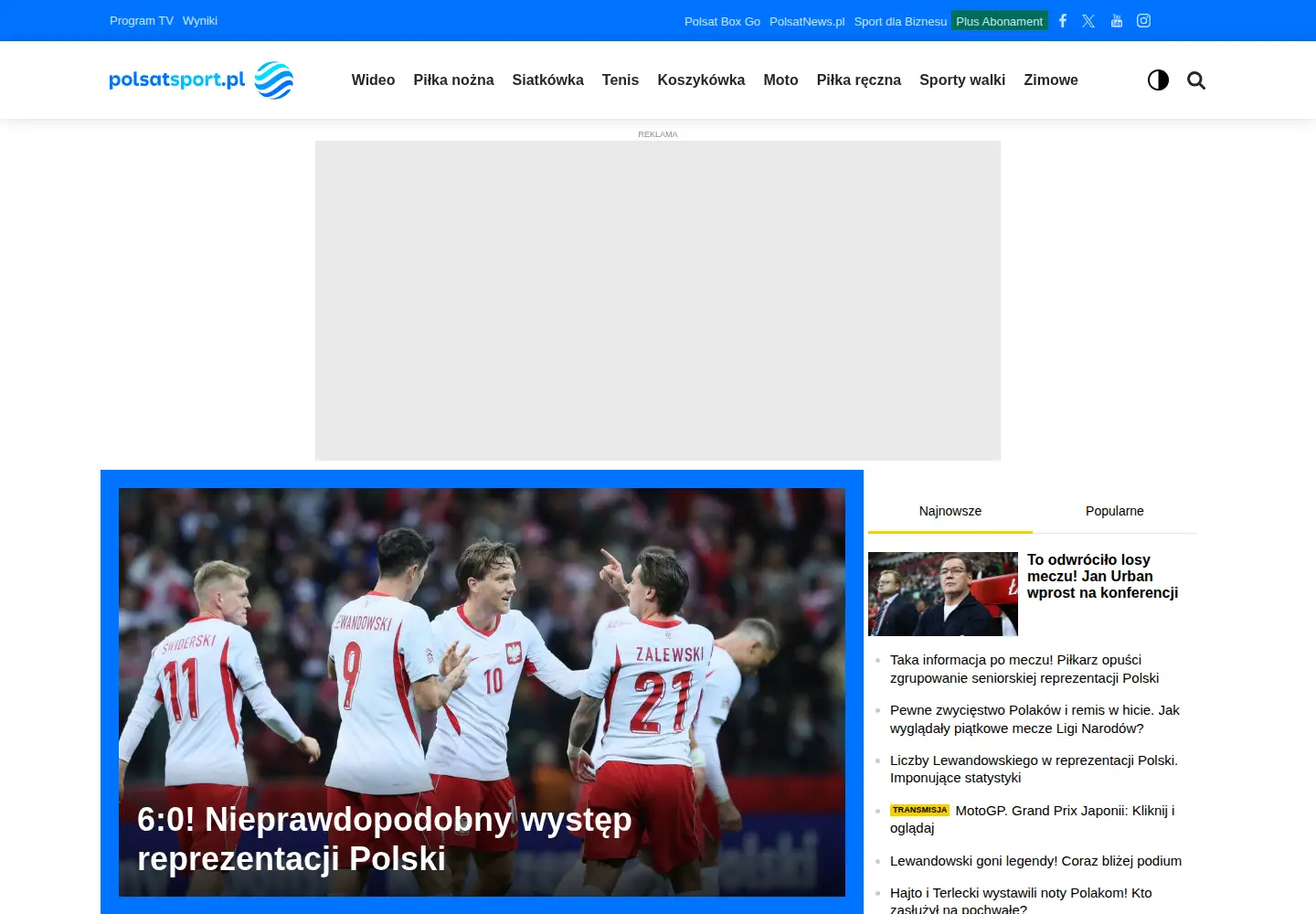Visit PolsatNews.pl link
The height and width of the screenshot is (914, 1316).
pos(807,21)
